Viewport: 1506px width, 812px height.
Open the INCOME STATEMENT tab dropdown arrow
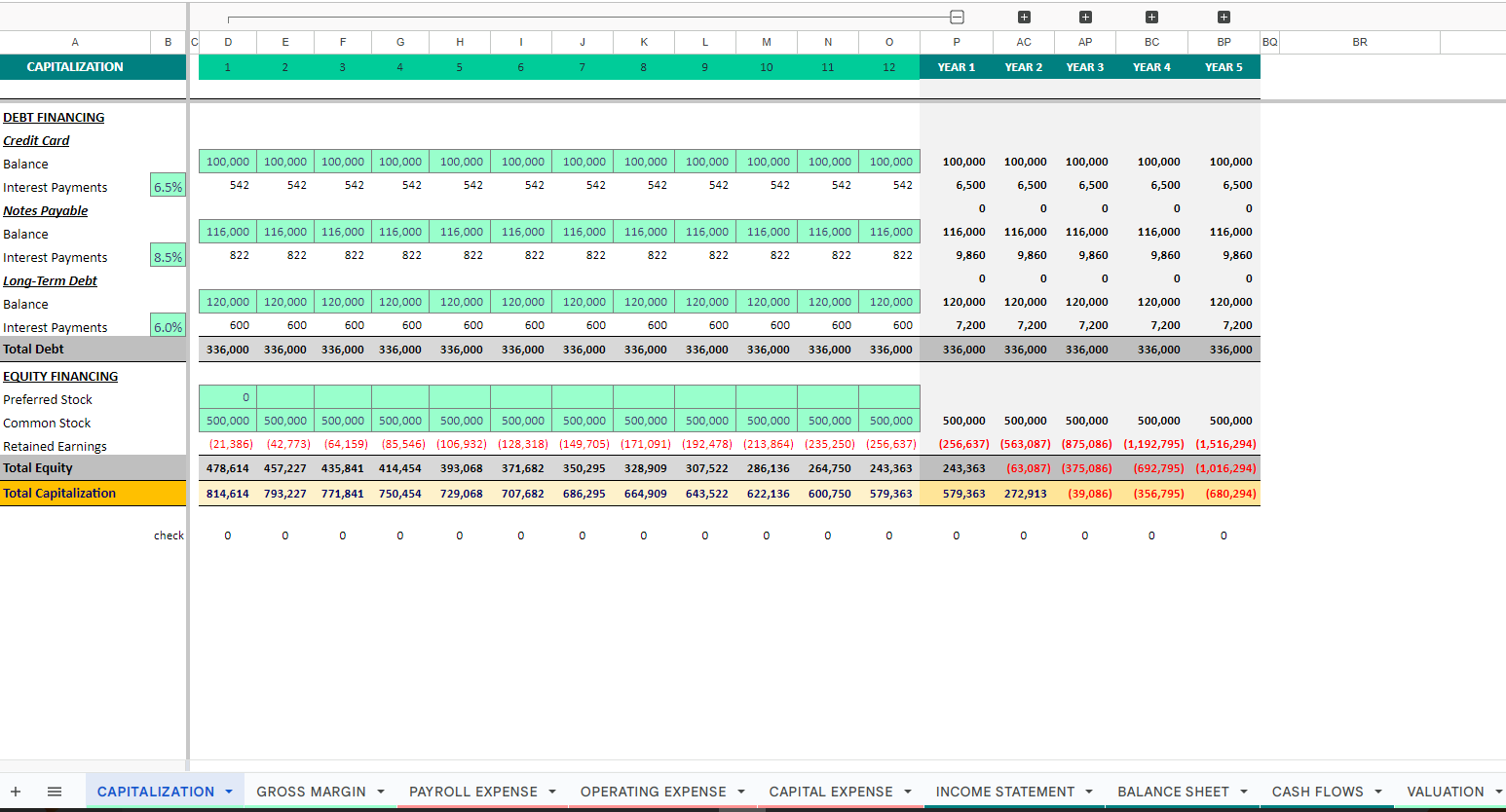pos(1089,792)
